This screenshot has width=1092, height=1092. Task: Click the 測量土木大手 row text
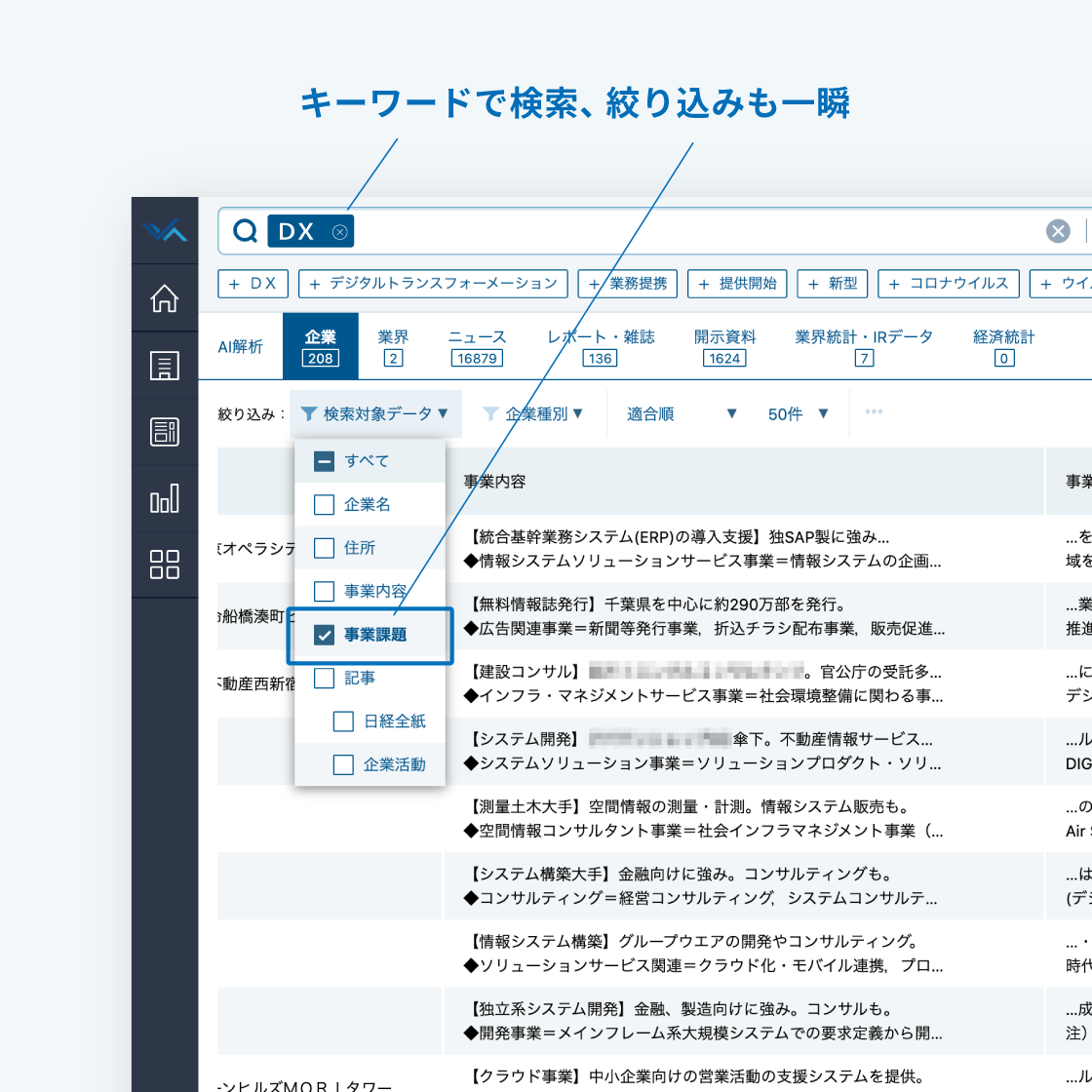[x=703, y=818]
